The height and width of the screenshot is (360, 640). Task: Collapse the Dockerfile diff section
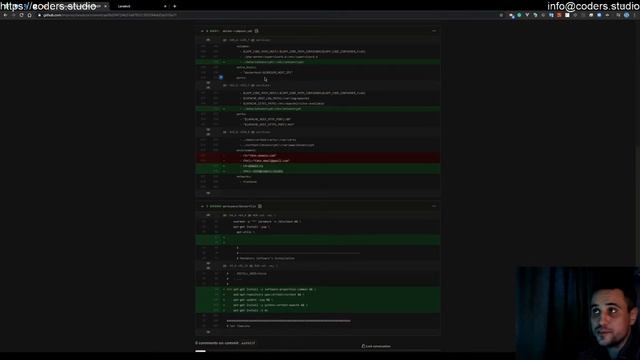point(202,206)
